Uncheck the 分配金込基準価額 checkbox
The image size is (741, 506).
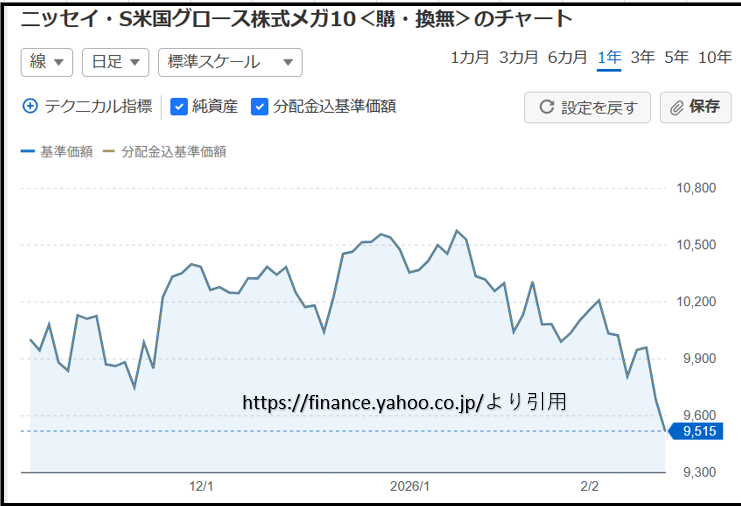259,106
